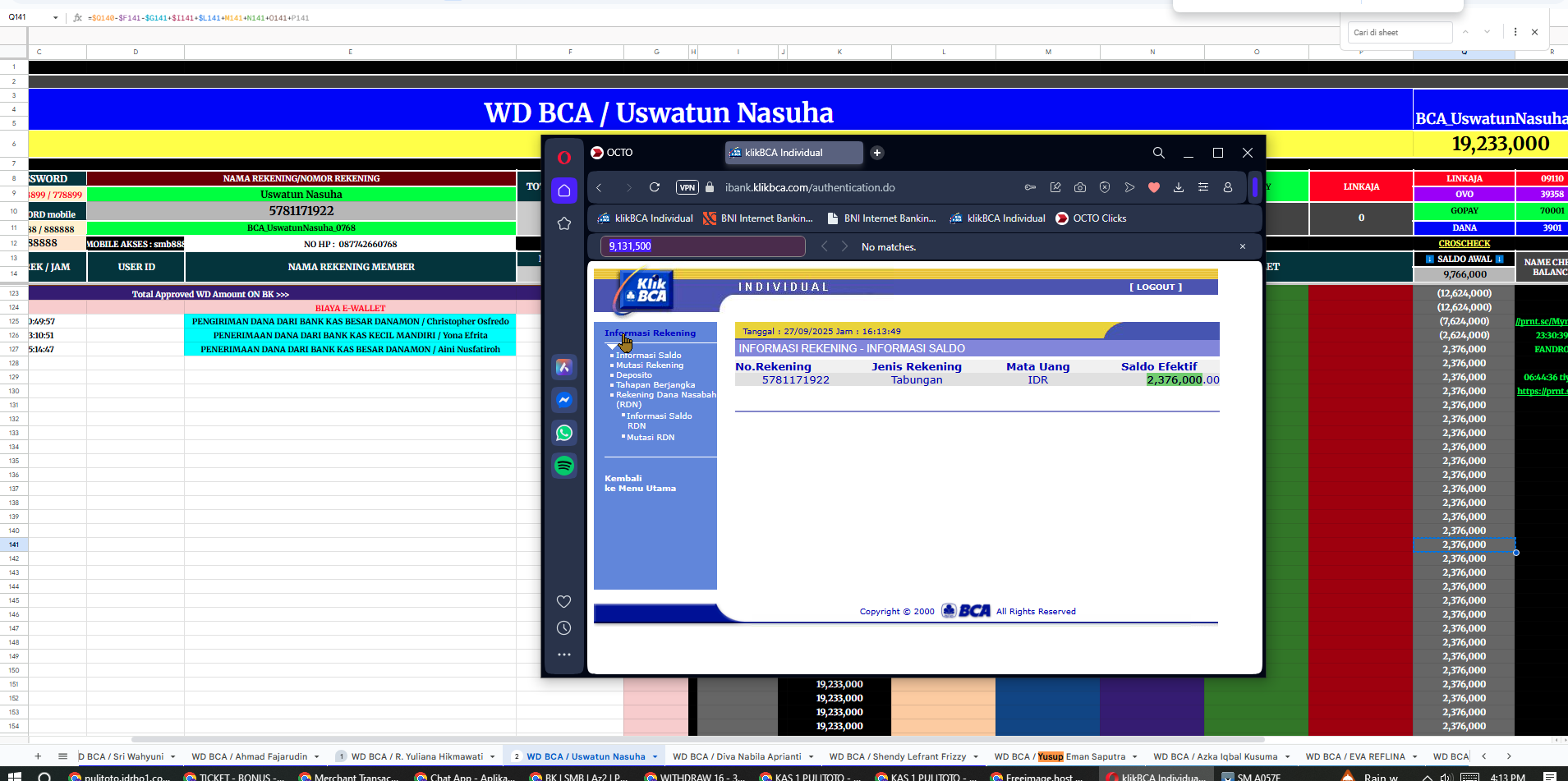Go to previous find match arrow
Image resolution: width=1568 pixels, height=781 pixels.
coord(824,246)
